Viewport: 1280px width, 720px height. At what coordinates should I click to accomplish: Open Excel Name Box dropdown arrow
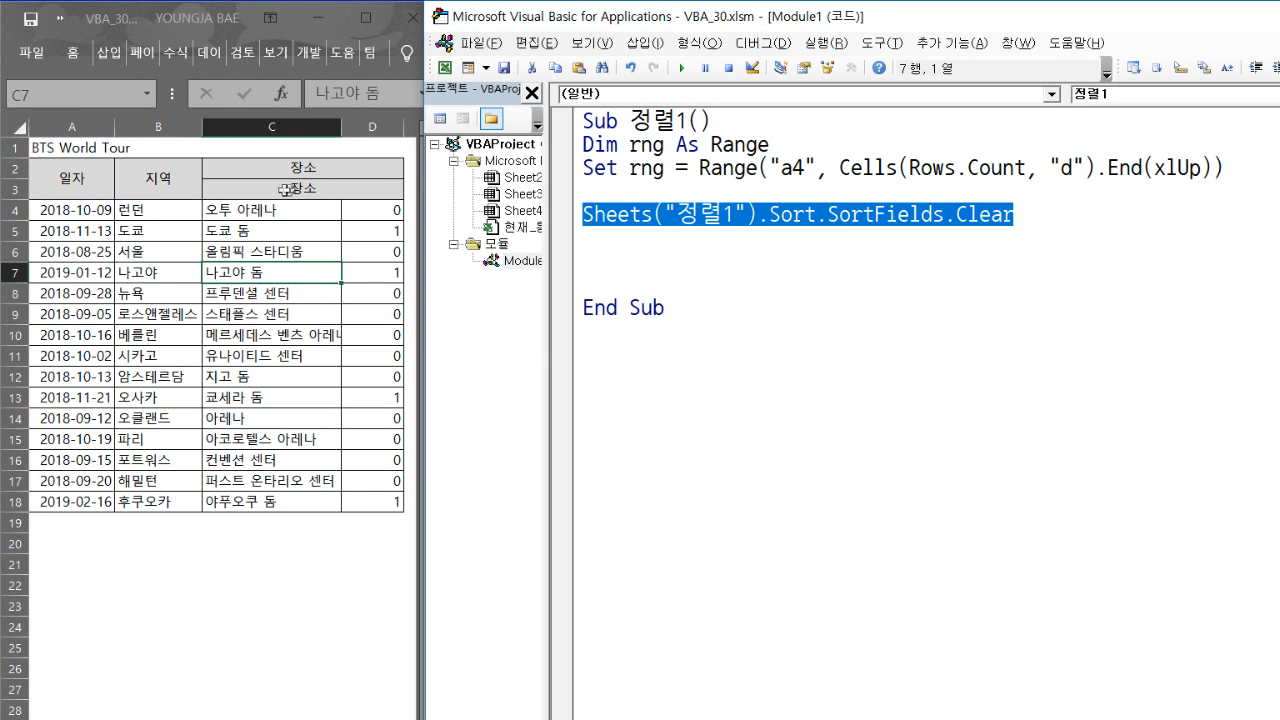[x=147, y=94]
